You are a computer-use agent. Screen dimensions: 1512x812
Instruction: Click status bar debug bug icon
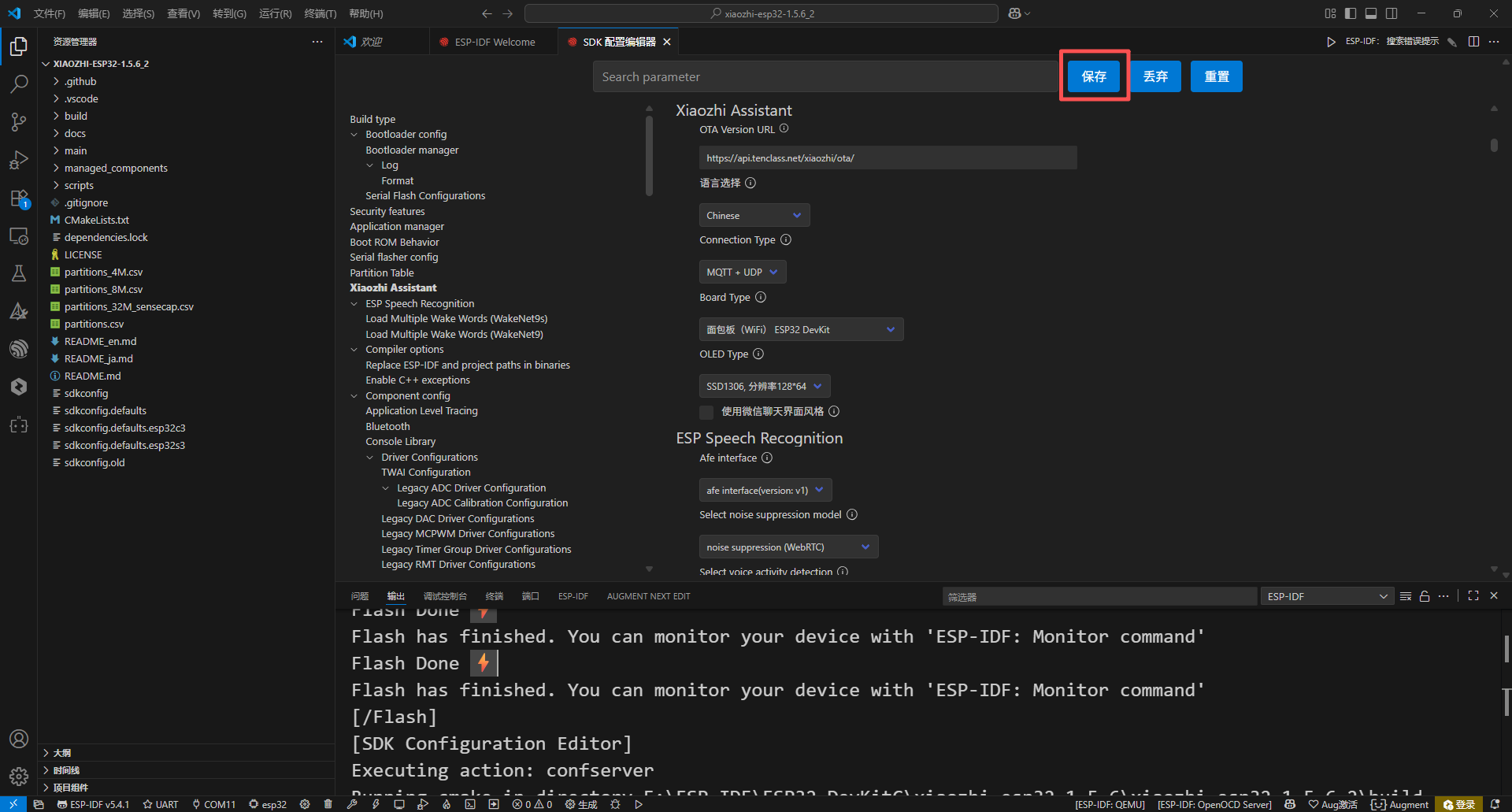[x=615, y=804]
